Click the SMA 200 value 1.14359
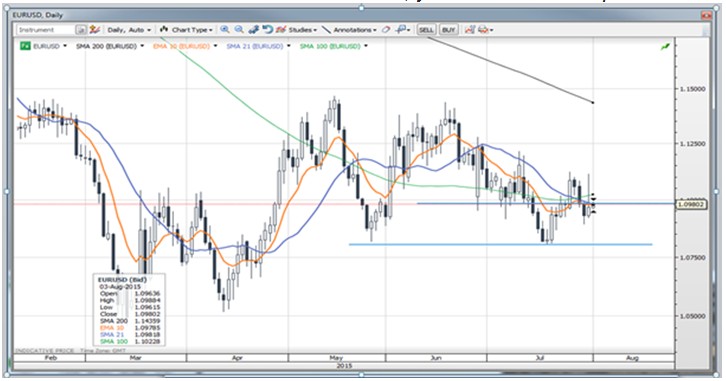The image size is (726, 381). click(x=147, y=321)
